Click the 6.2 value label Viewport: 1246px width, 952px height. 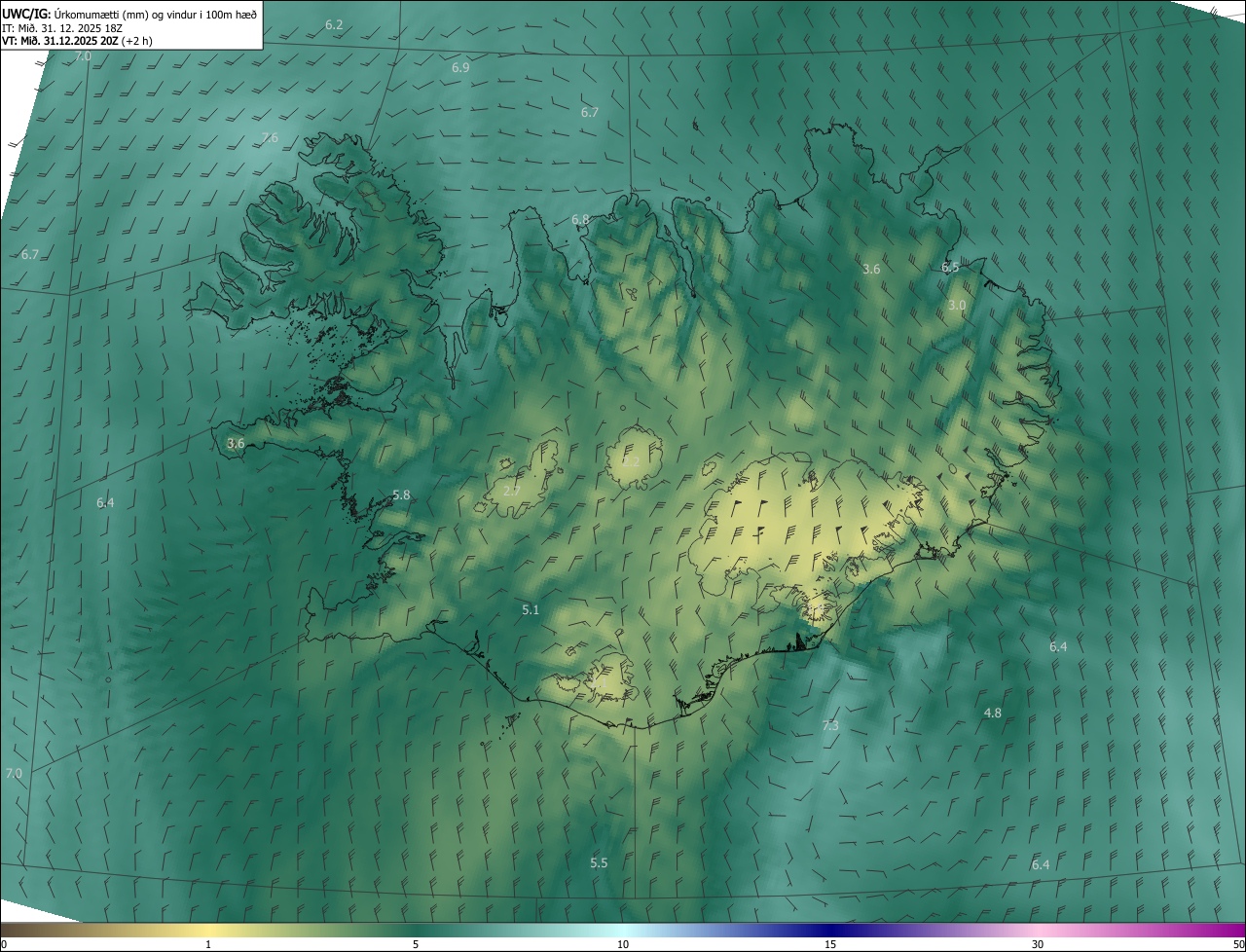[x=334, y=24]
